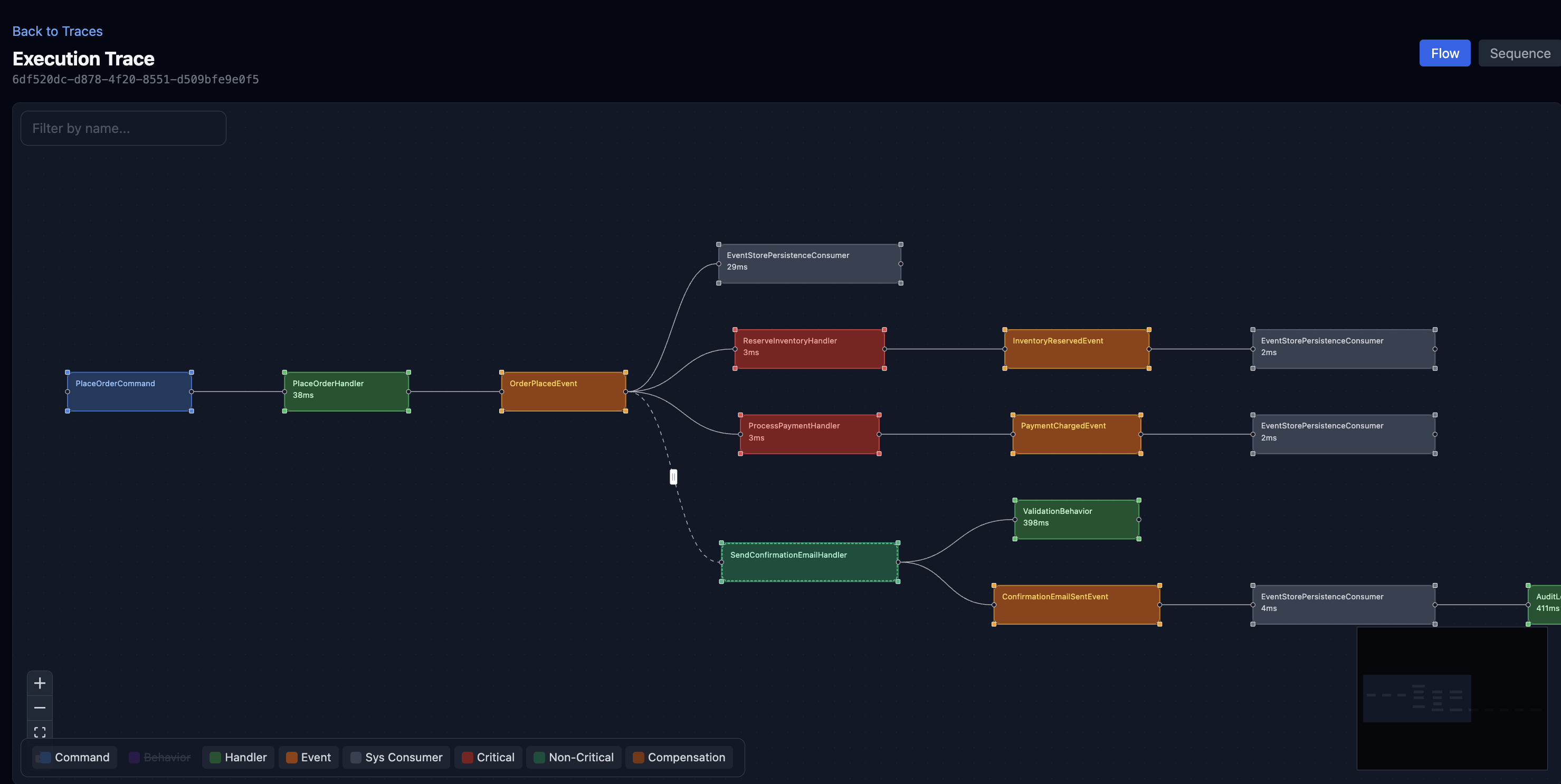Click the pause marker on the dashed edge

673,477
